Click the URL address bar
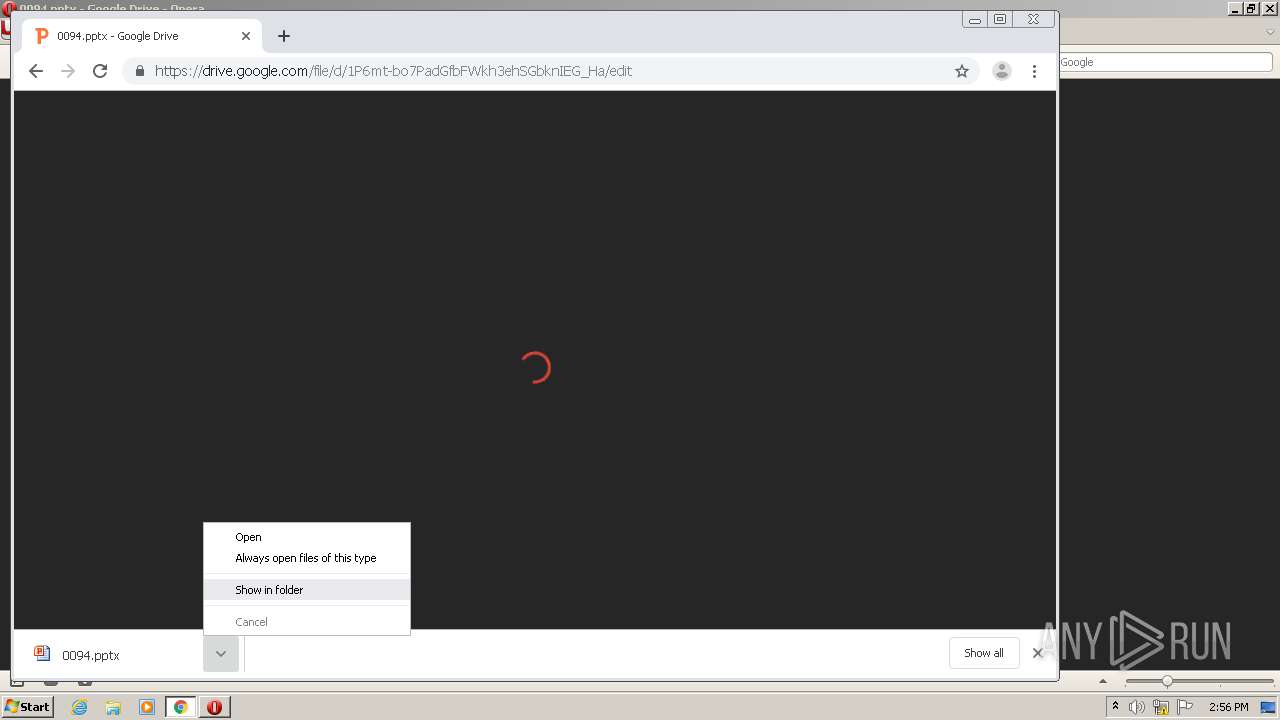 tap(550, 71)
